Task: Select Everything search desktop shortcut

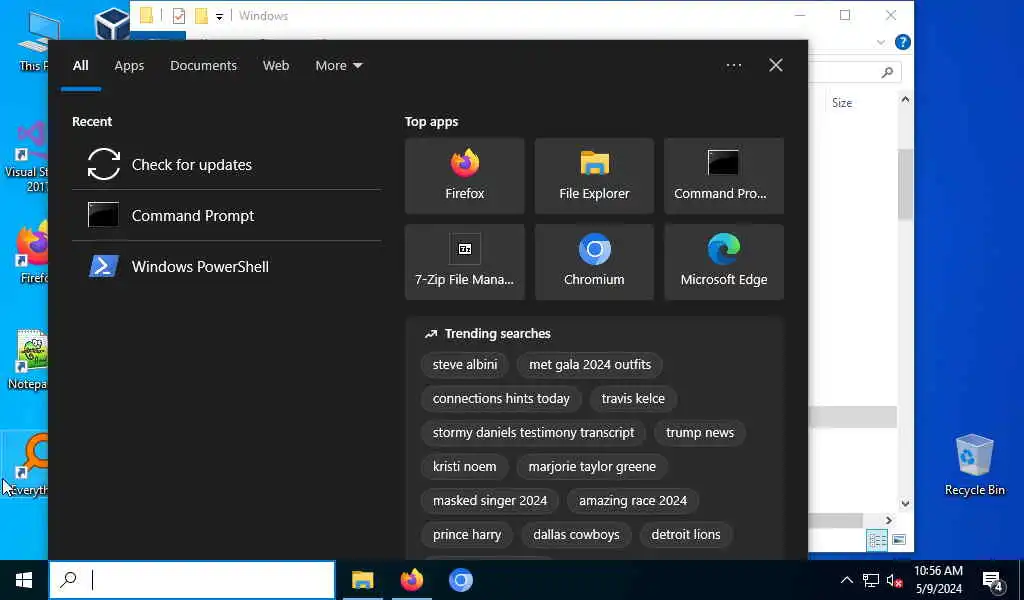Action: point(26,464)
